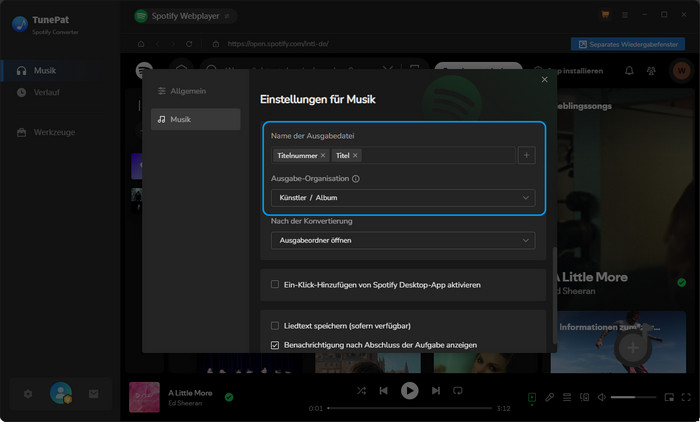This screenshot has width=700, height=422.
Task: Click the song progress bar
Action: point(408,408)
